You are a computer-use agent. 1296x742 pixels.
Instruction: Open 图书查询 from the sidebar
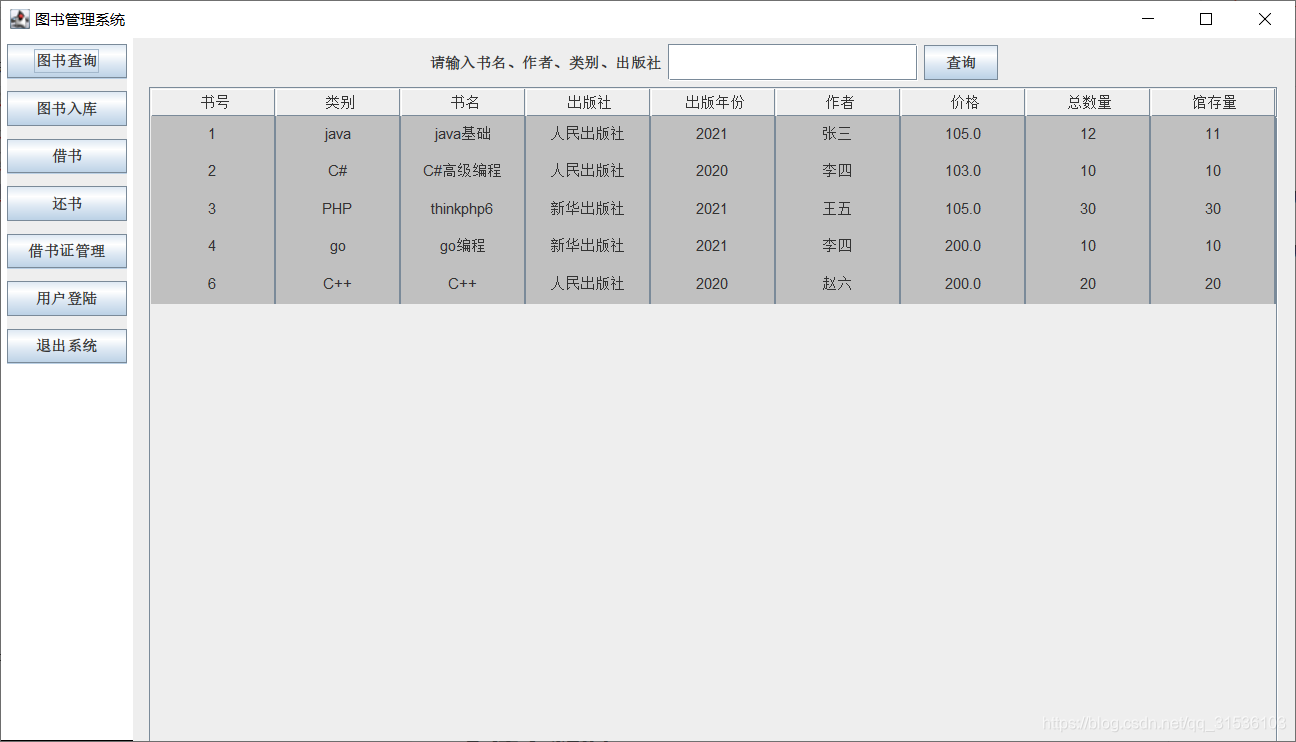[66, 60]
